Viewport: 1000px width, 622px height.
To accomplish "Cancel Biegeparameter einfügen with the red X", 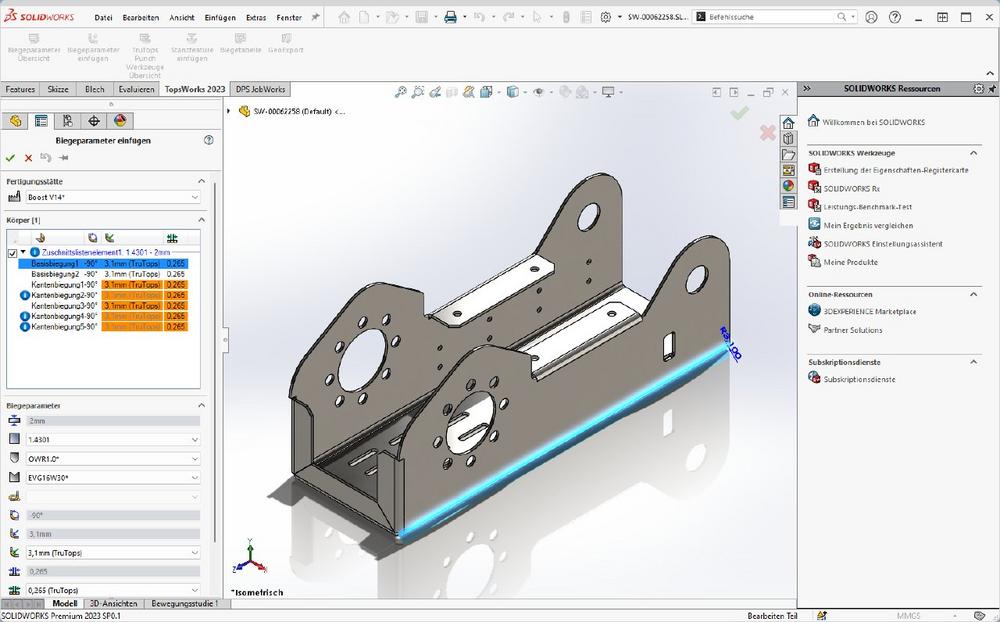I will [28, 158].
